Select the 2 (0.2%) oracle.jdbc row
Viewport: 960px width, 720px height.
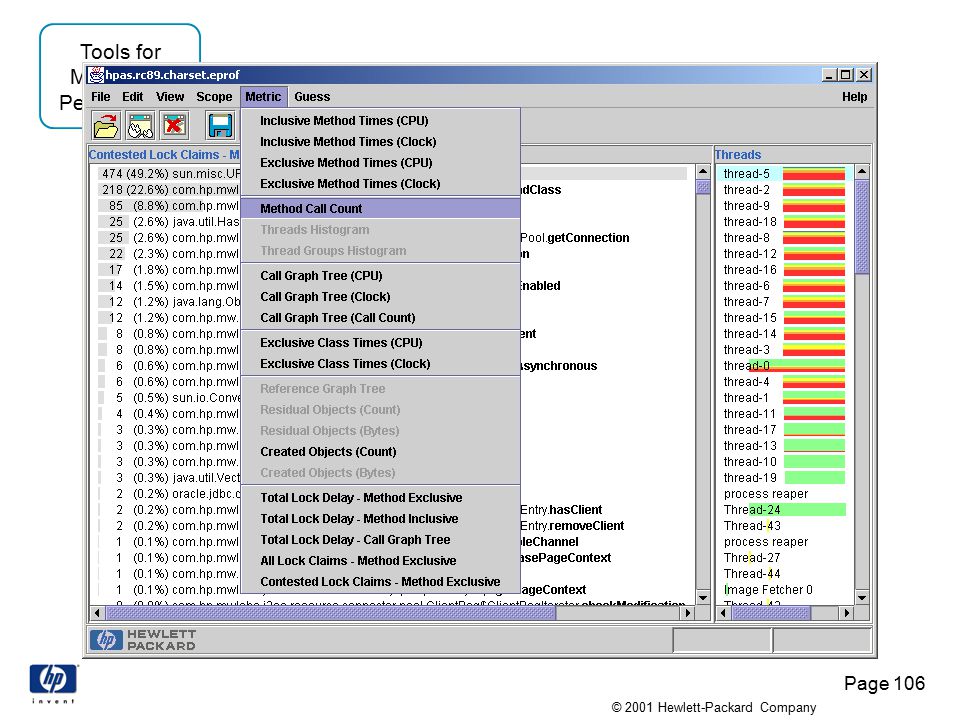[392, 493]
